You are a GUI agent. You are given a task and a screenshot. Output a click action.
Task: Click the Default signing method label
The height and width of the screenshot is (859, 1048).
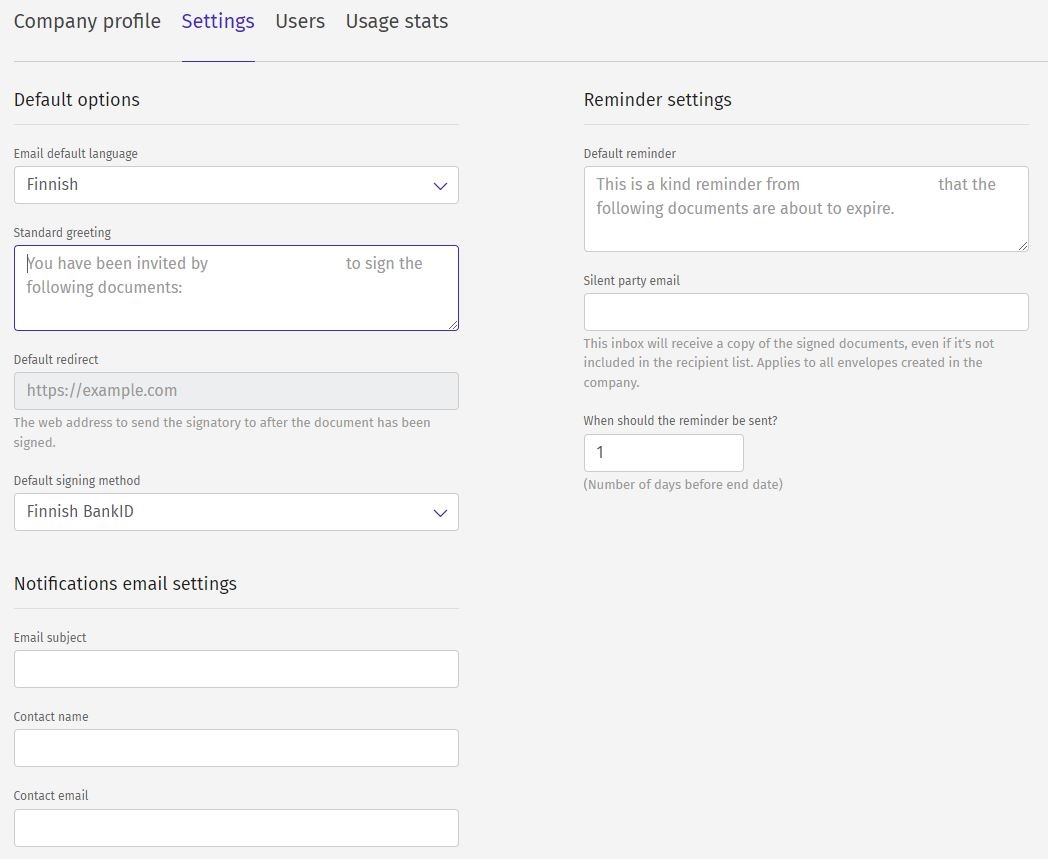pos(77,481)
